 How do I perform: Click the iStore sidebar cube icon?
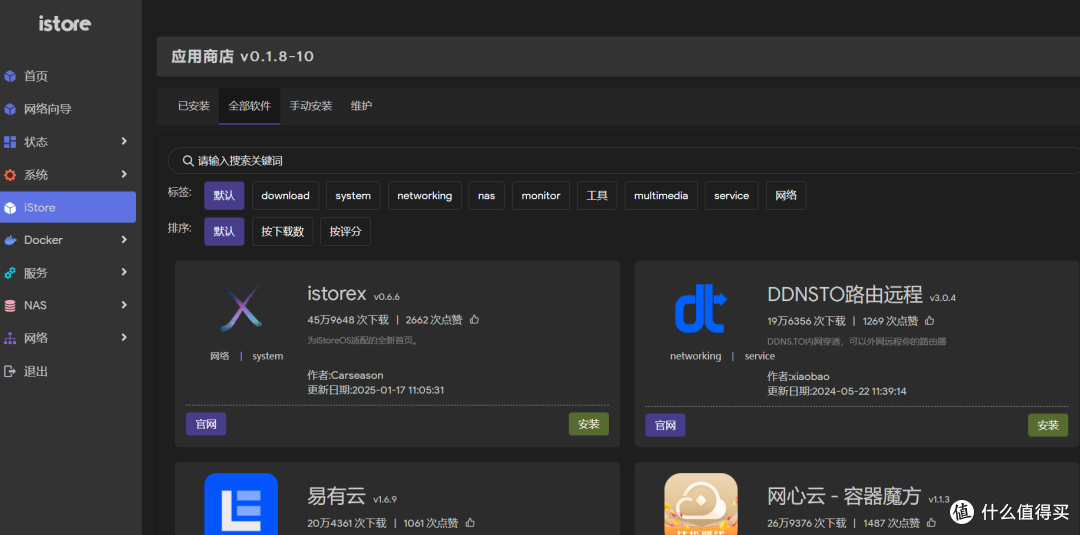[10, 207]
